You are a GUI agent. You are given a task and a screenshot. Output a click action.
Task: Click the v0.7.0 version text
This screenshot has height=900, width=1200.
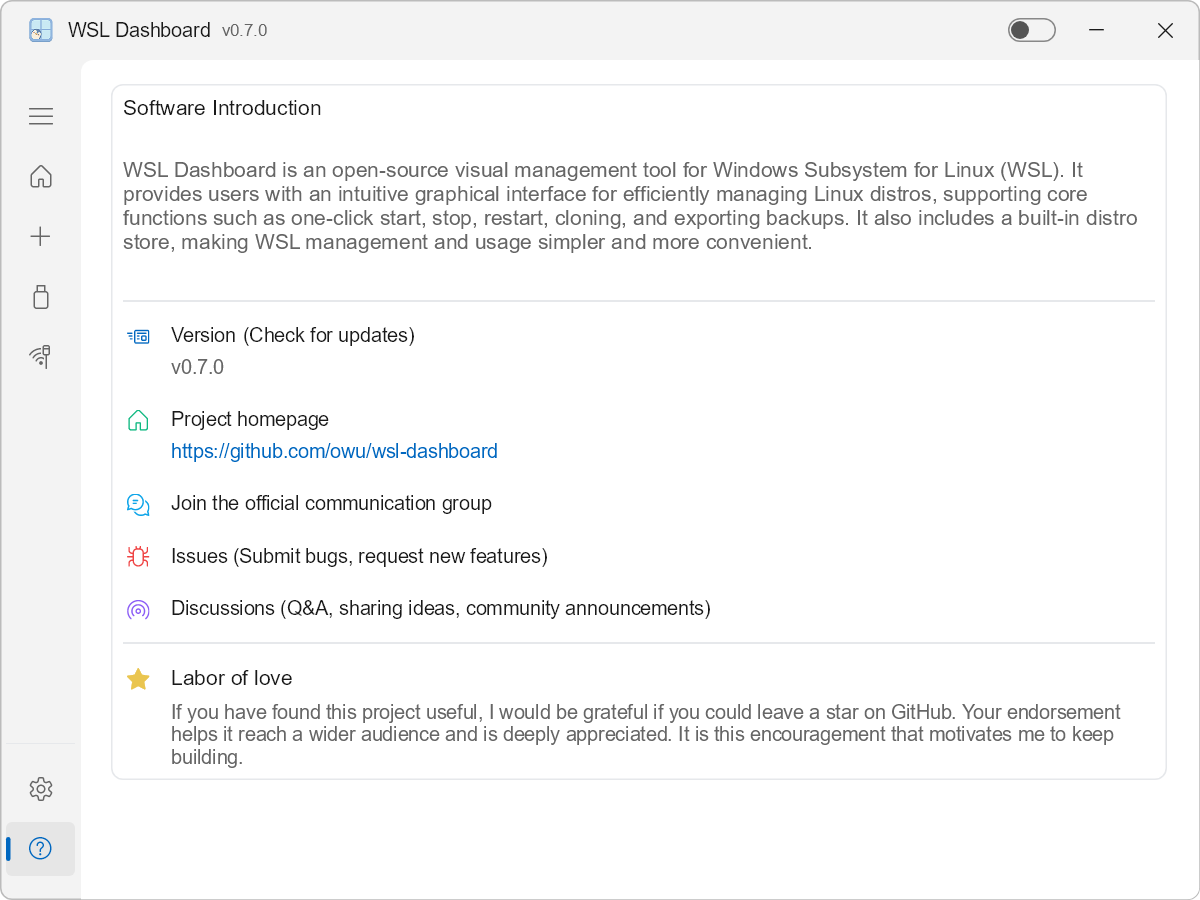click(x=197, y=367)
